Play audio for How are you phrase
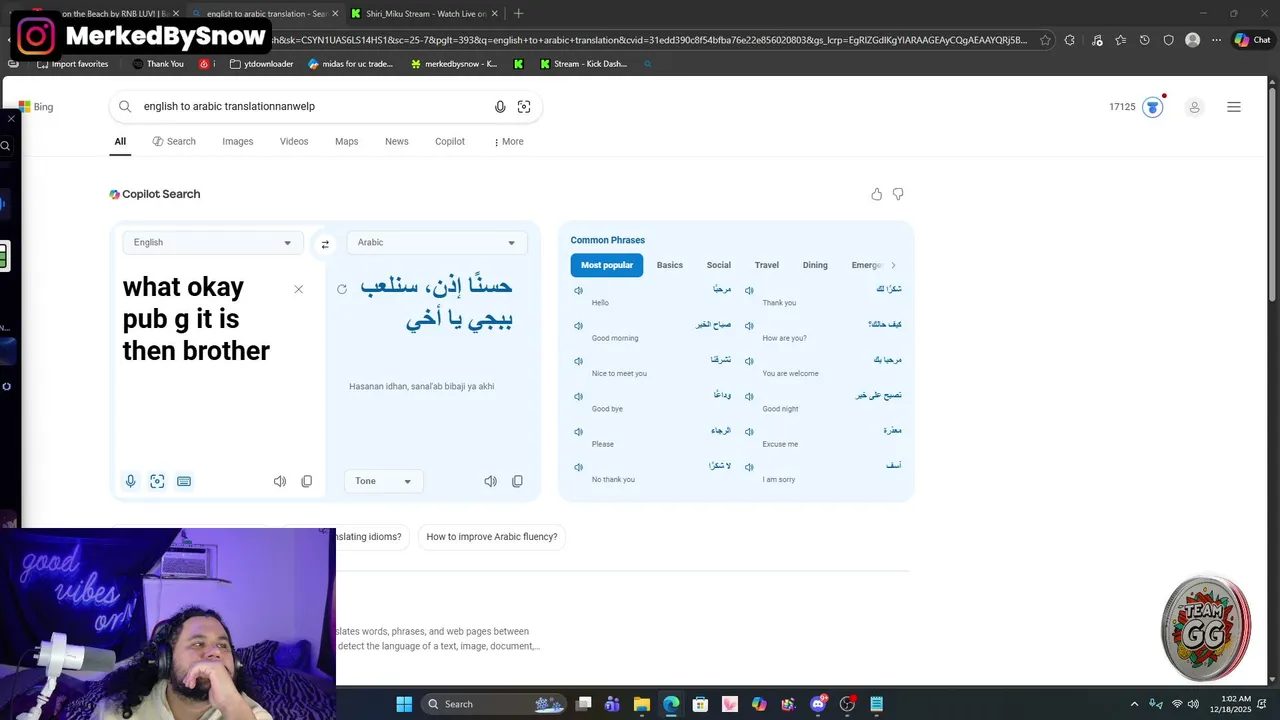This screenshot has height=720, width=1280. [x=749, y=326]
